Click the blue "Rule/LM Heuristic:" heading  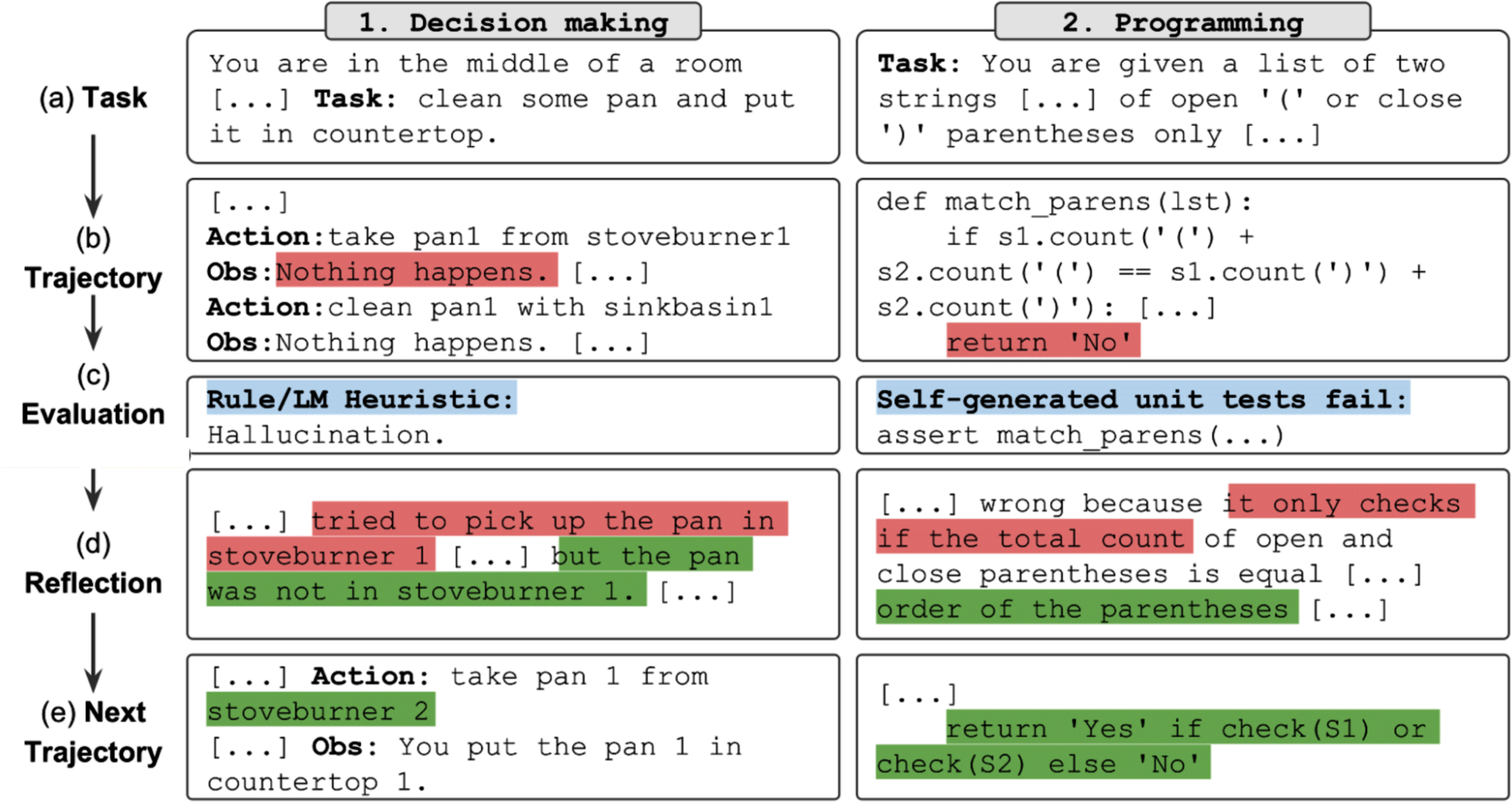pyautogui.click(x=361, y=399)
